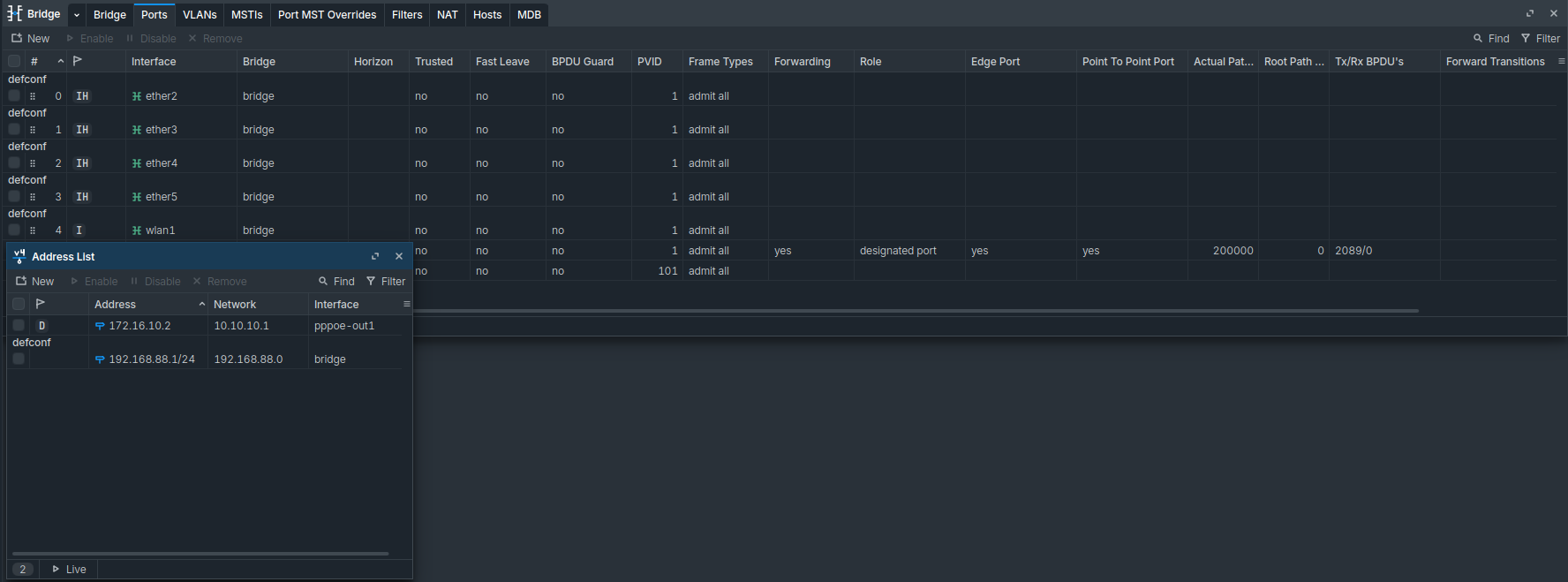Switch to the VLANs tab
The width and height of the screenshot is (1568, 582).
tap(200, 15)
